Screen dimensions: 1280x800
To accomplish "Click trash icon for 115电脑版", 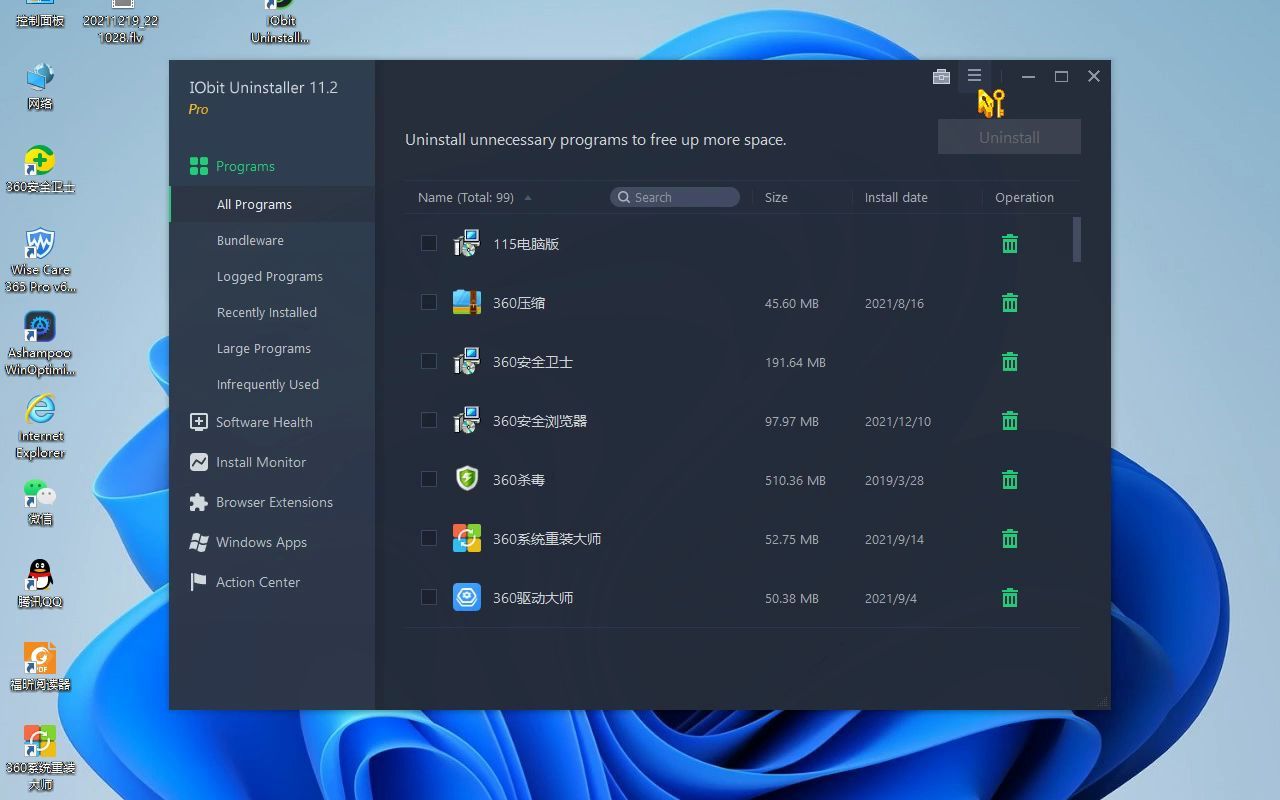I will (1010, 244).
